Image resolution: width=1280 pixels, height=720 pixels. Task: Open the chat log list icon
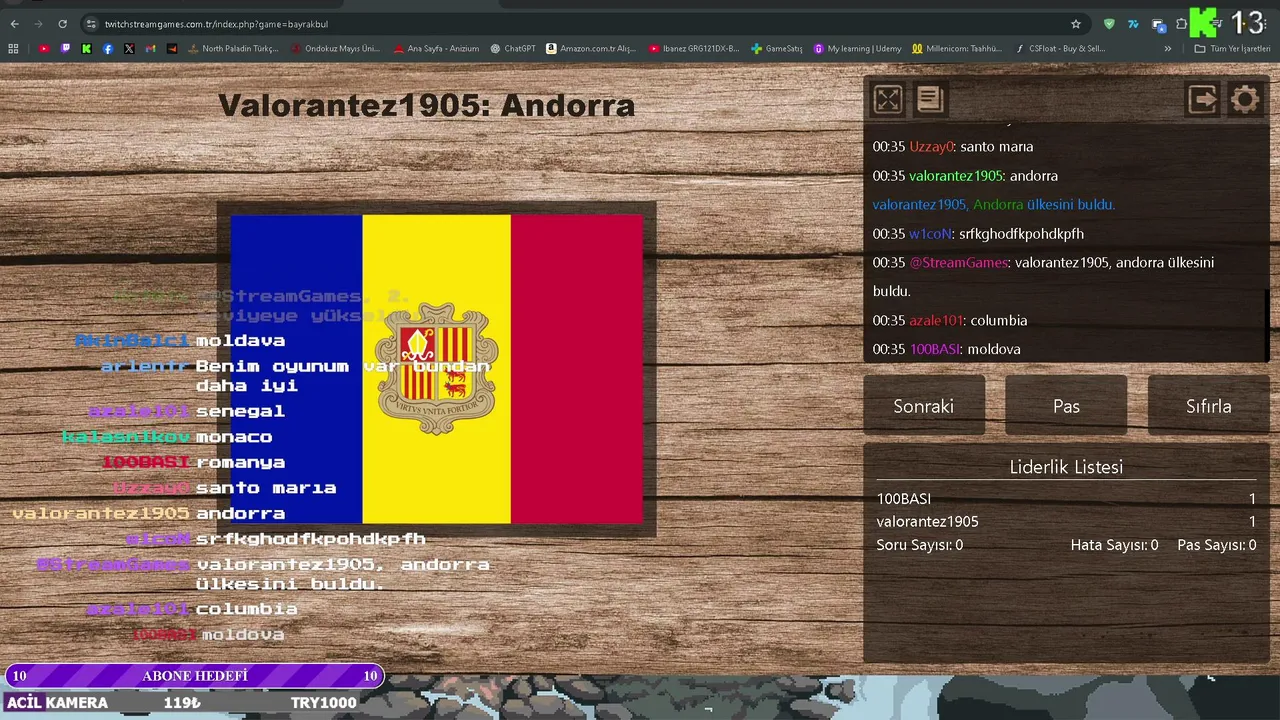click(930, 99)
